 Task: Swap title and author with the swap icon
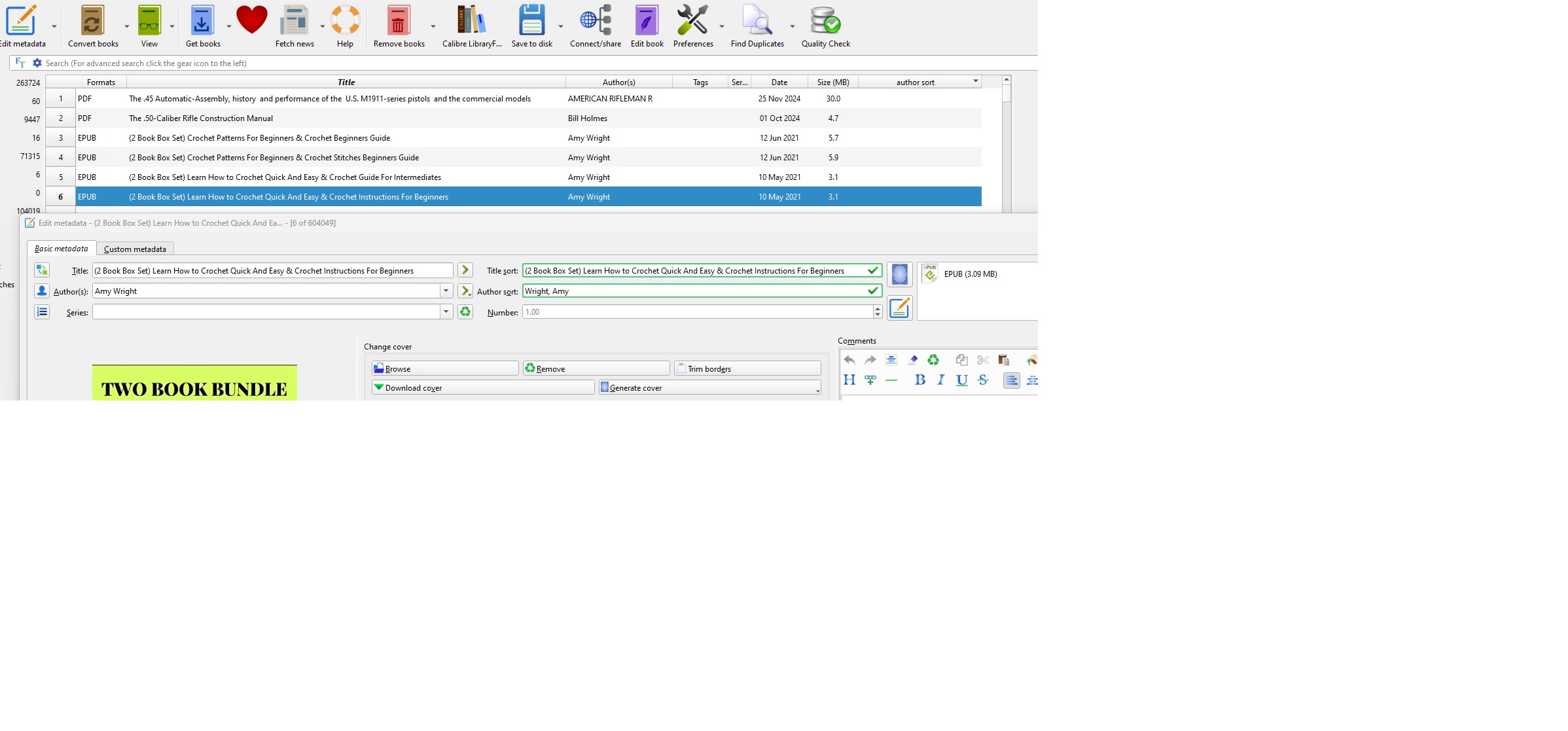42,270
